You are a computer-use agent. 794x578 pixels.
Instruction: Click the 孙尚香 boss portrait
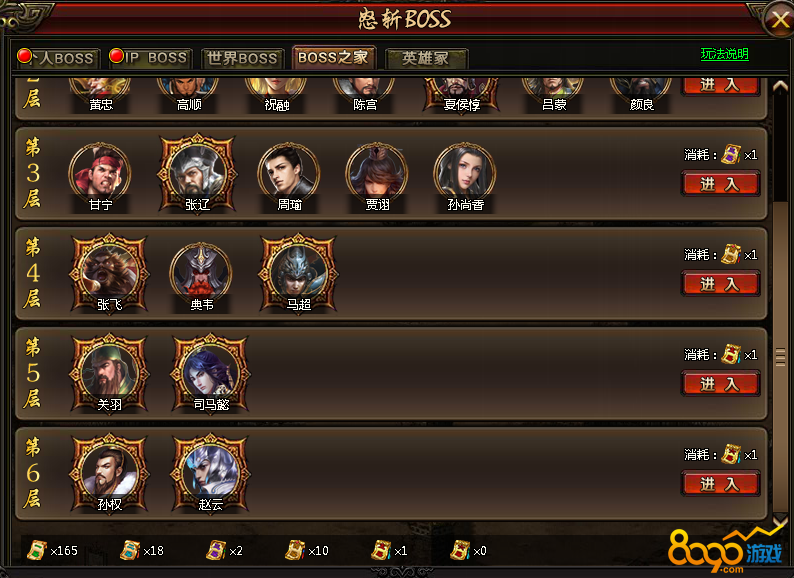pos(465,176)
